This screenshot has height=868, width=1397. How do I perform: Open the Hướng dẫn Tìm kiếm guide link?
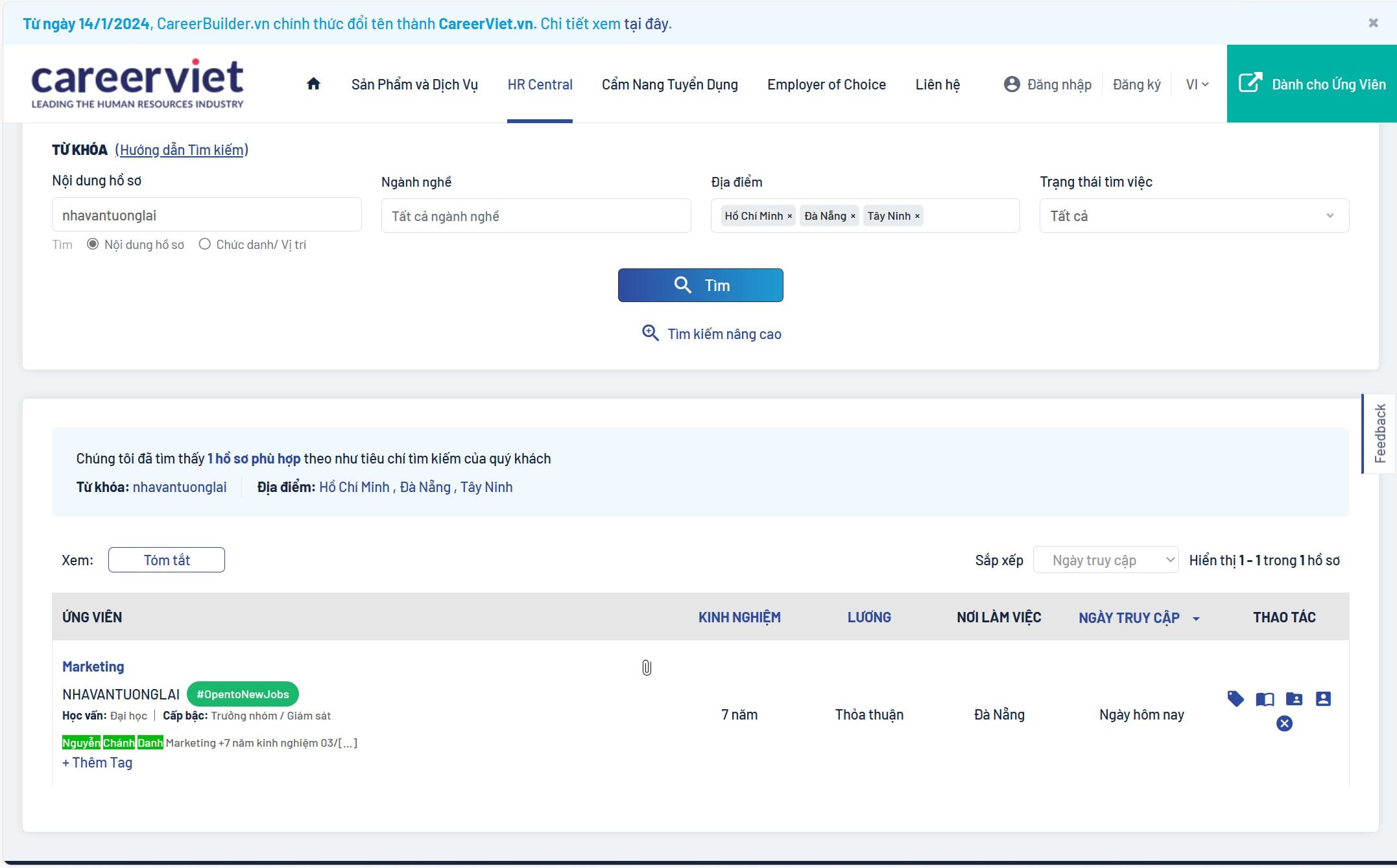click(x=182, y=150)
